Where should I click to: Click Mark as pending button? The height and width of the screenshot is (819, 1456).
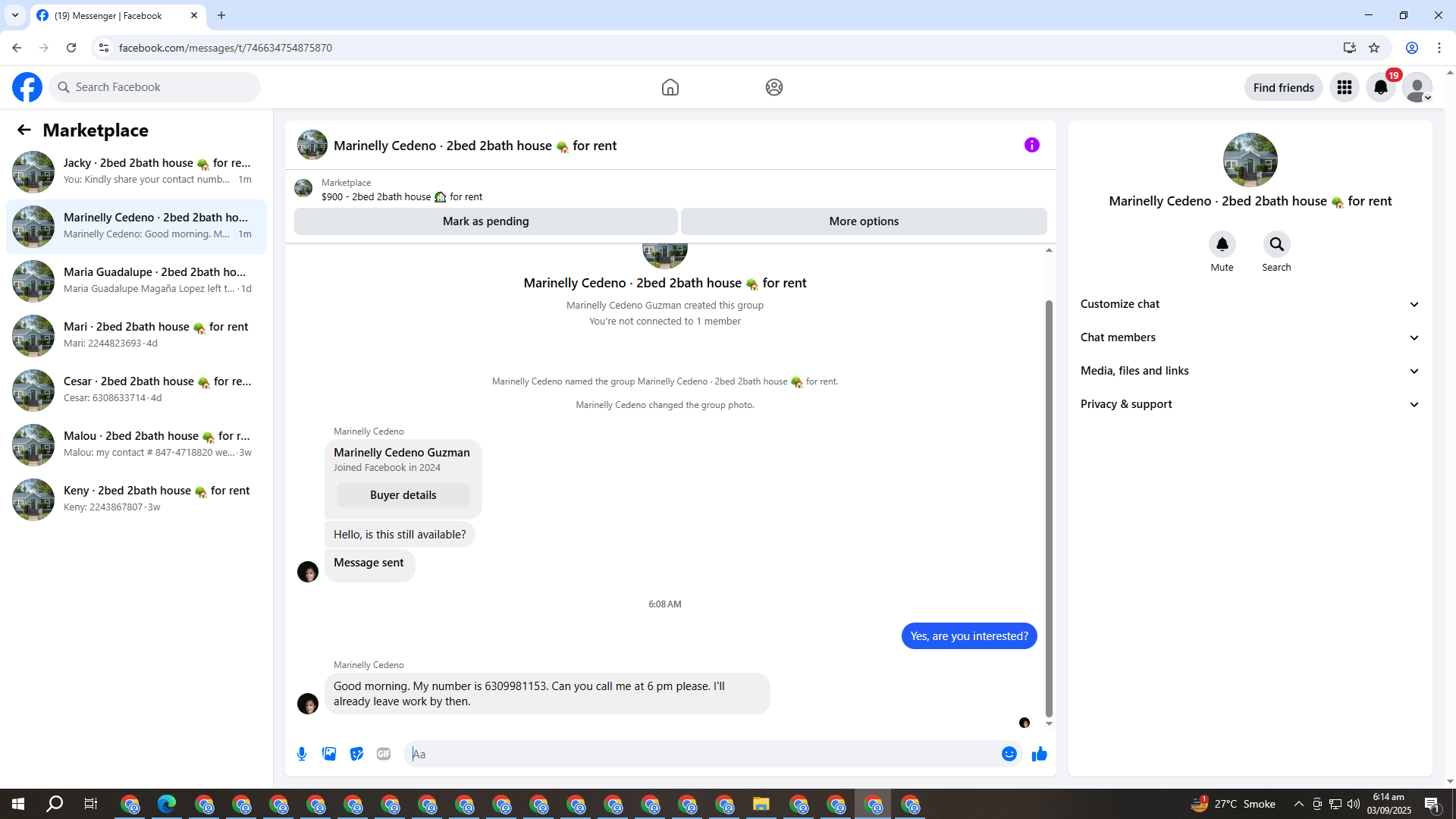tap(486, 221)
